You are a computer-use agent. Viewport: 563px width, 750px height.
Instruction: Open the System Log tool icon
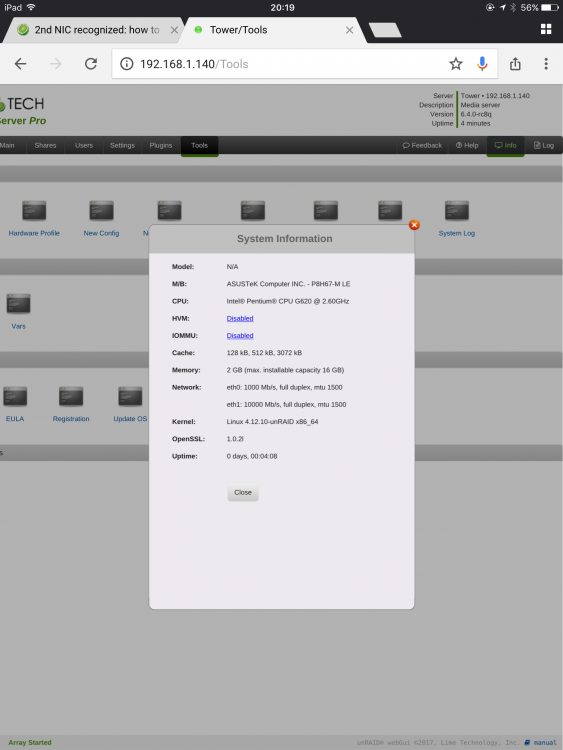click(x=457, y=210)
